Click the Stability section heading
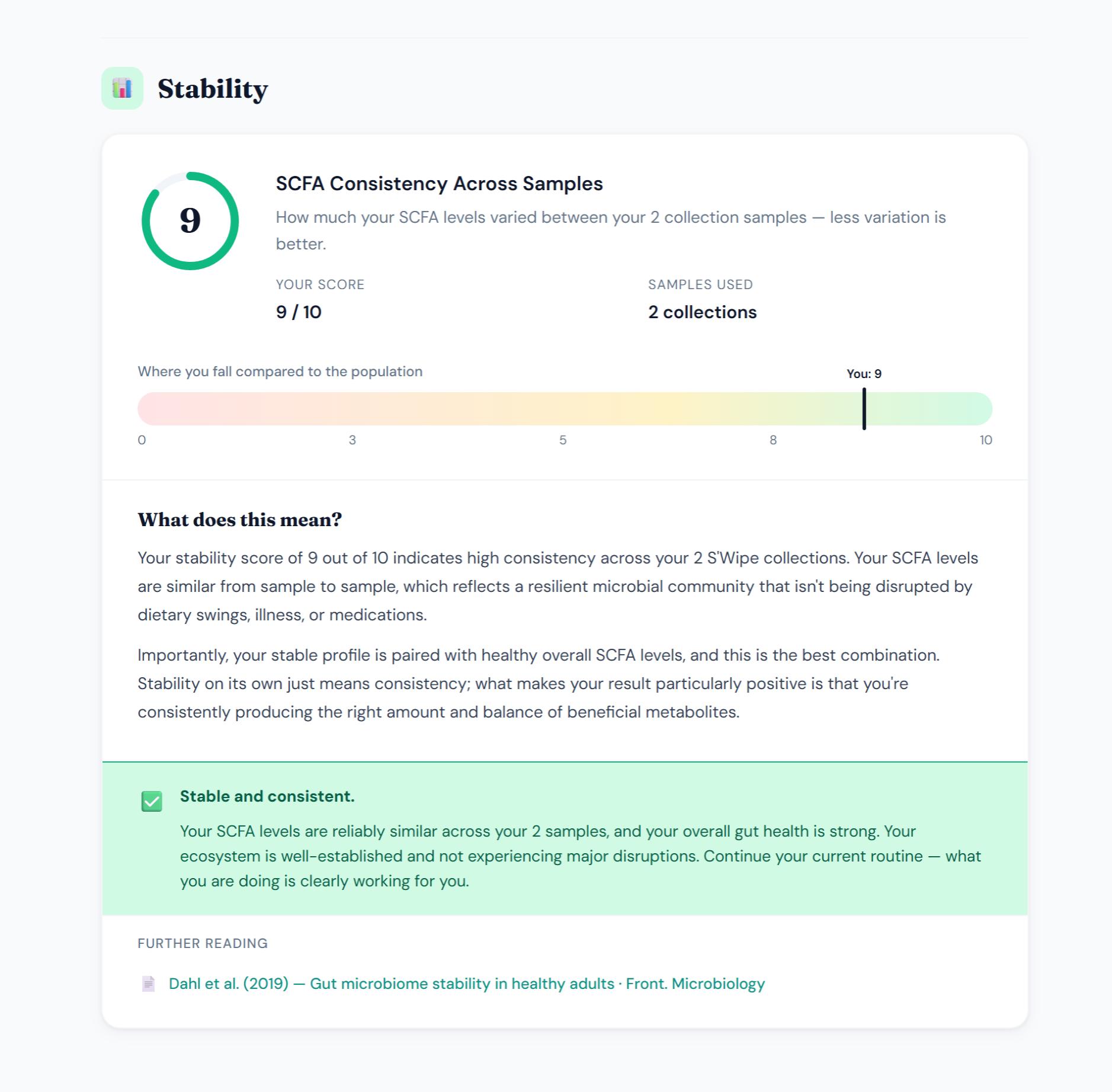Viewport: 1112px width, 1092px height. (213, 89)
